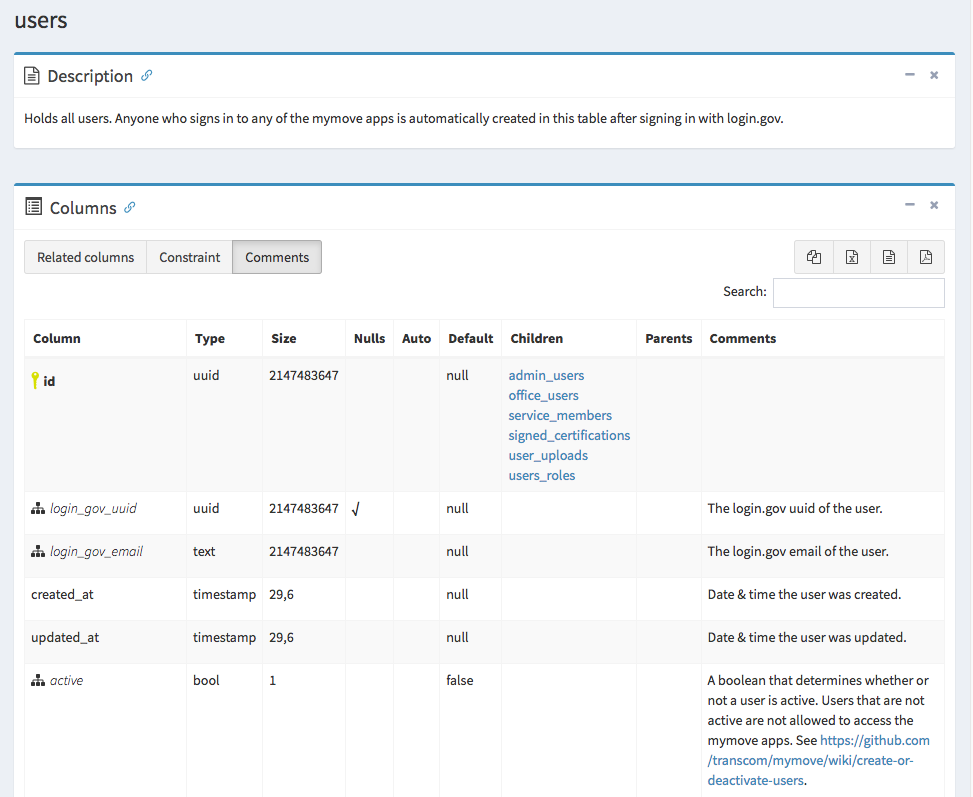Export the columns list as PDF
Viewport: 973px width, 797px height.
coord(926,257)
